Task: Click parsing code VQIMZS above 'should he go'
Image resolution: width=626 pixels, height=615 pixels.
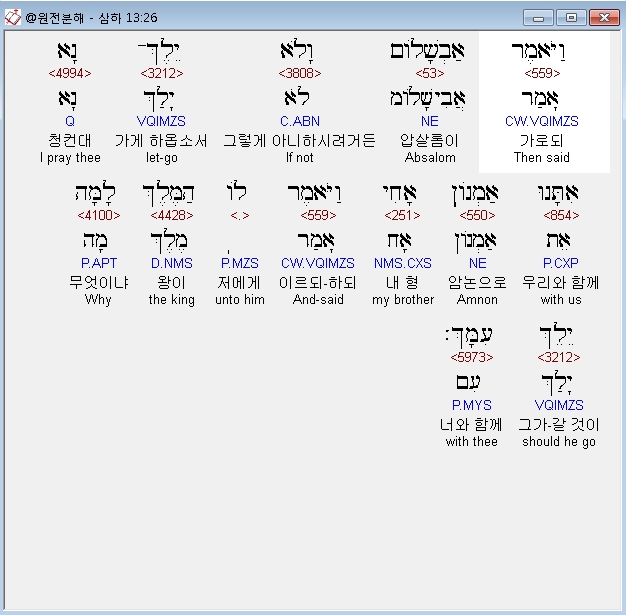Action: (559, 405)
